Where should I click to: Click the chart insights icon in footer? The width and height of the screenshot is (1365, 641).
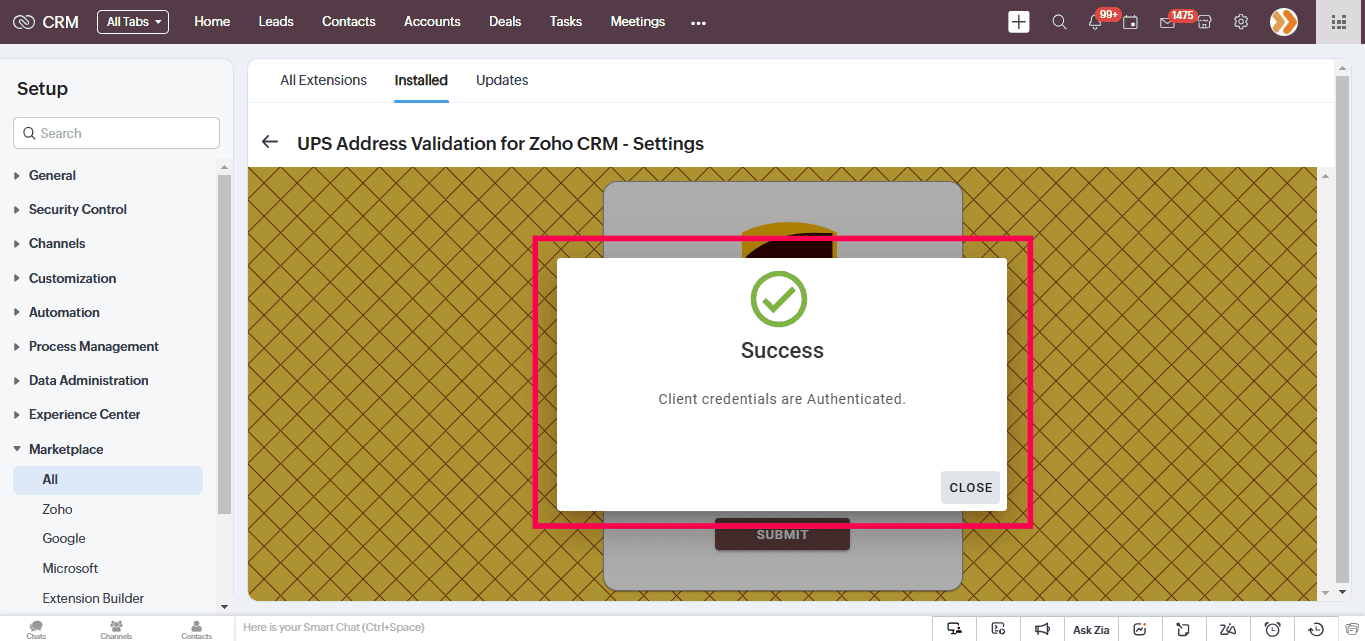click(x=1140, y=629)
